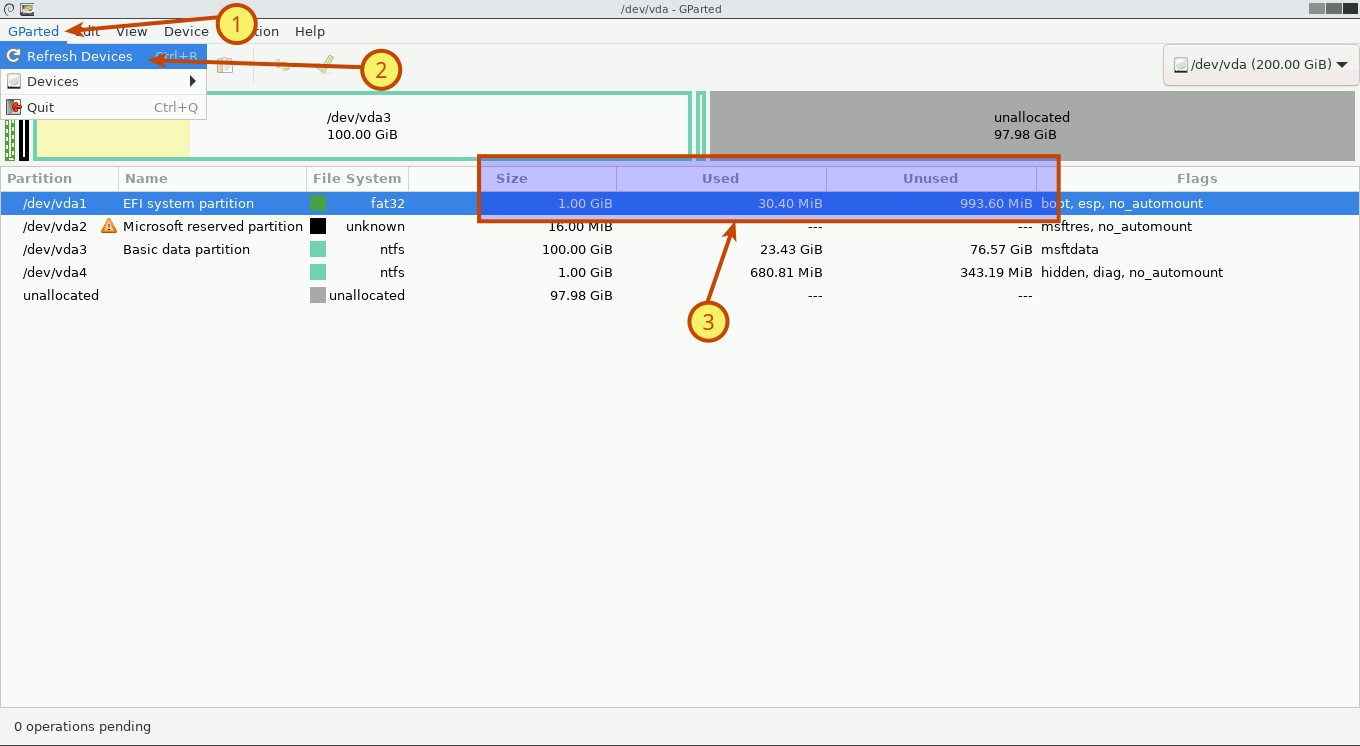
Task: Select the /dev/vda3 block in the disk map
Action: pos(362,126)
